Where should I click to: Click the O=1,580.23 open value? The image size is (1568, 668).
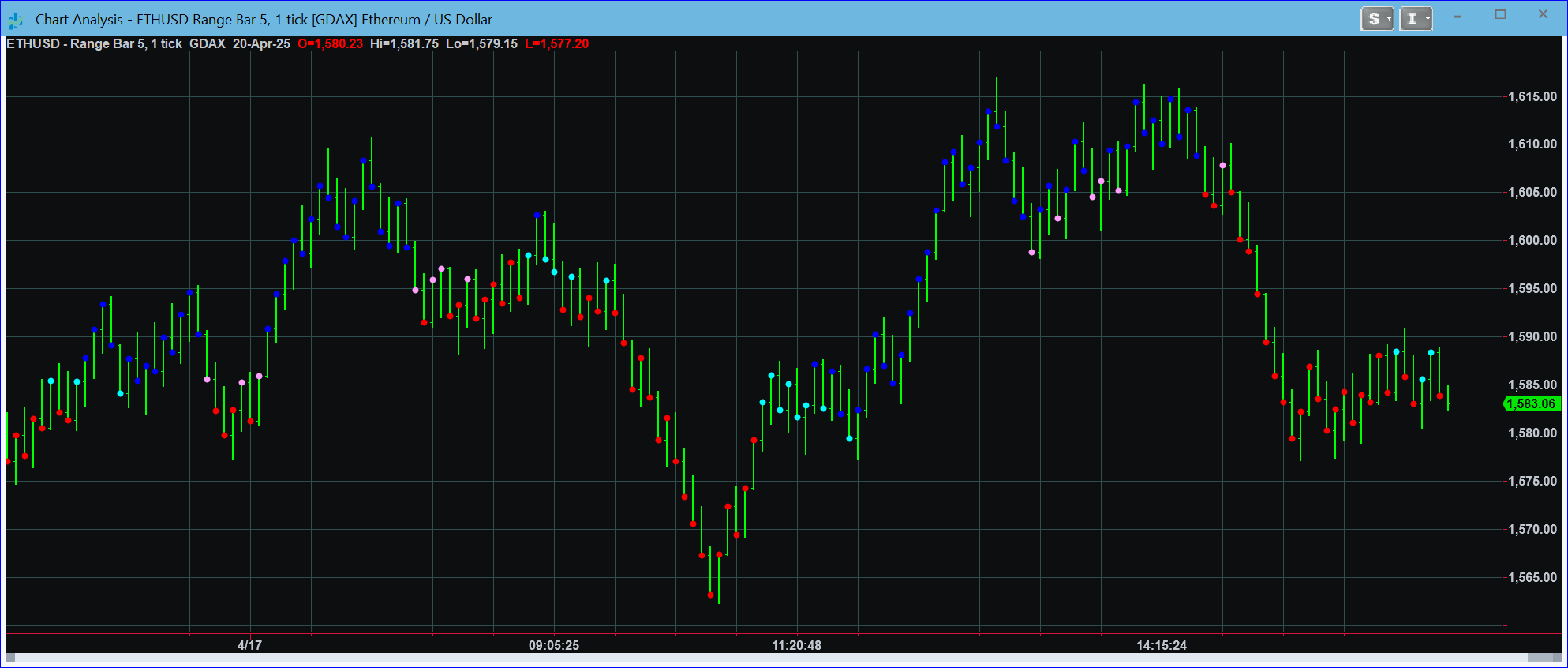point(331,44)
